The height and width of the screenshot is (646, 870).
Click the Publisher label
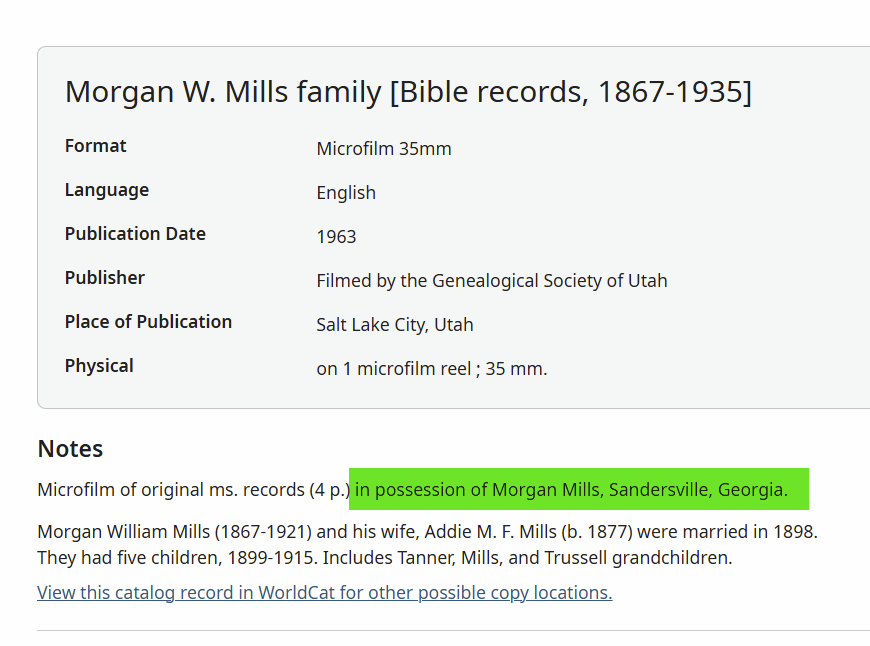(x=104, y=277)
